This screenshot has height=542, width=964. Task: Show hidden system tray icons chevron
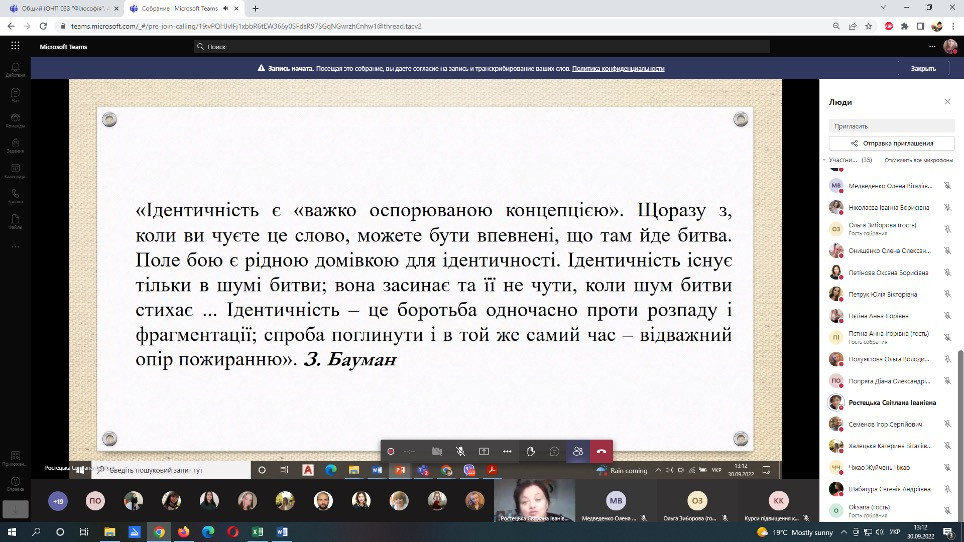(844, 532)
